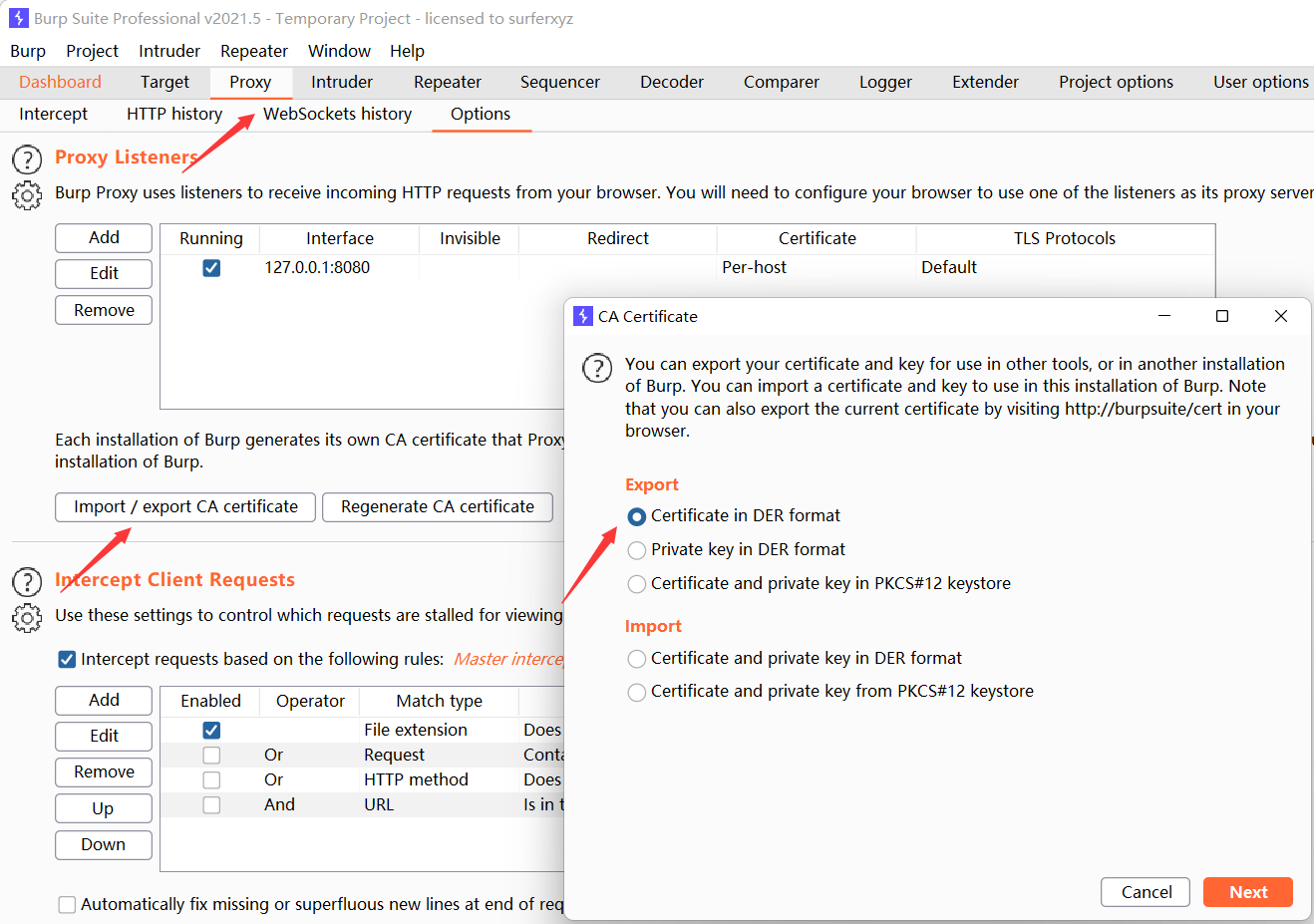The image size is (1314, 924).
Task: Click Next in CA Certificate dialog
Action: click(1248, 892)
